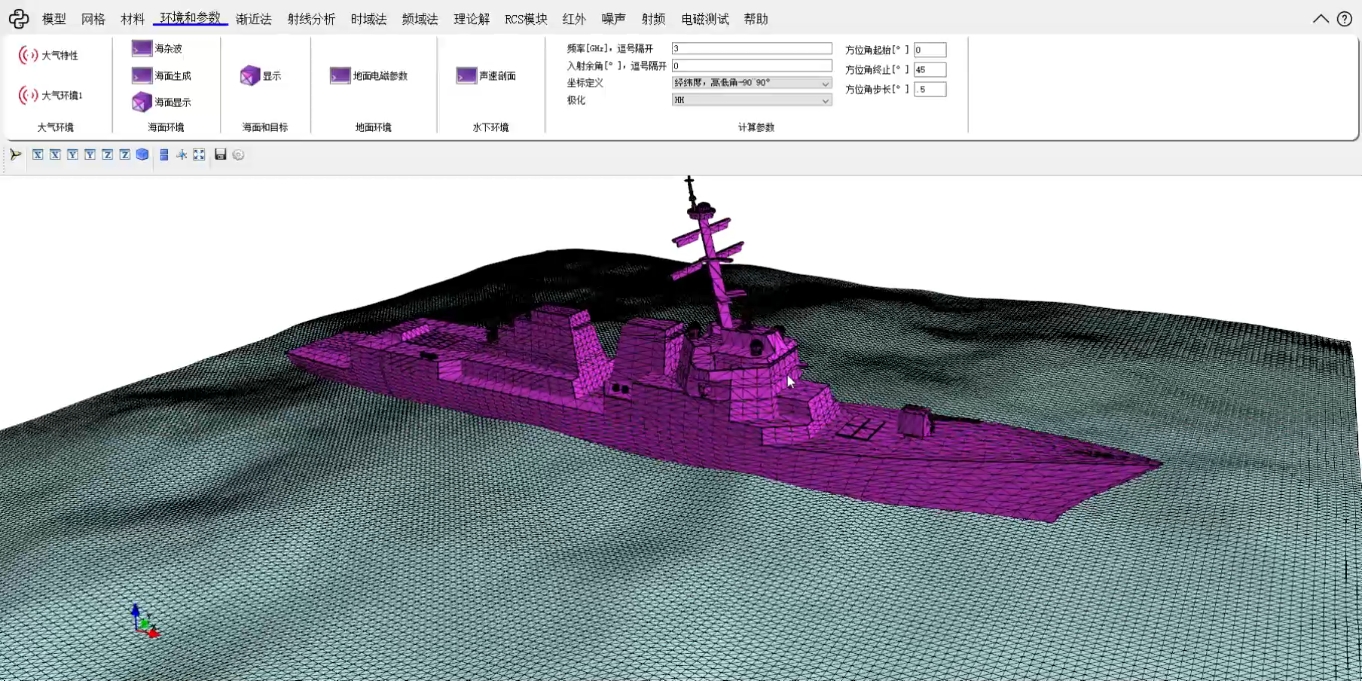This screenshot has height=681, width=1362.
Task: Click the 海面生成 sea surface generation icon
Action: (142, 76)
